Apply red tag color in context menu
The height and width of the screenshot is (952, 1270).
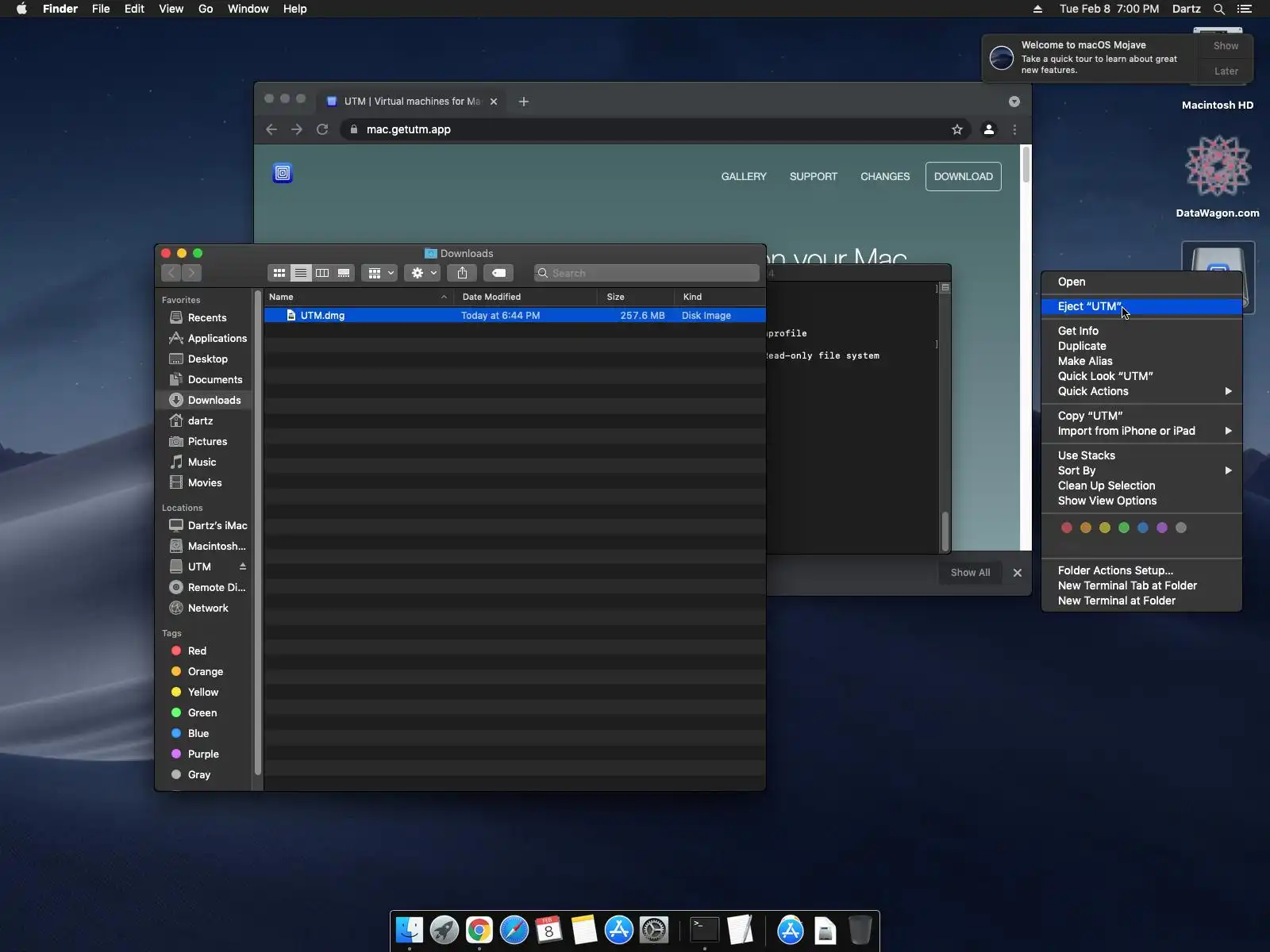1067,528
